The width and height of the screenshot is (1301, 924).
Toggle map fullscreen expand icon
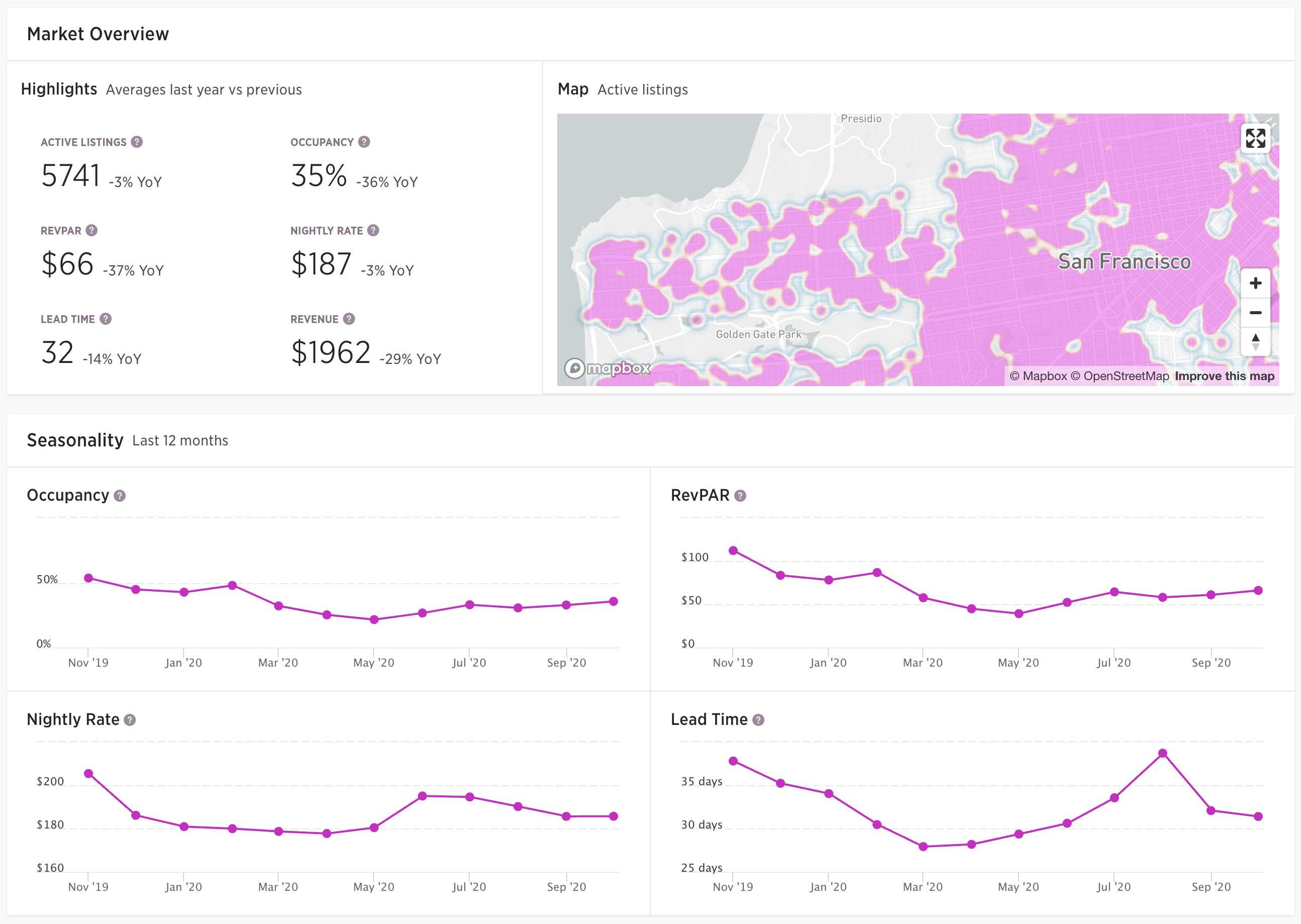(x=1255, y=138)
